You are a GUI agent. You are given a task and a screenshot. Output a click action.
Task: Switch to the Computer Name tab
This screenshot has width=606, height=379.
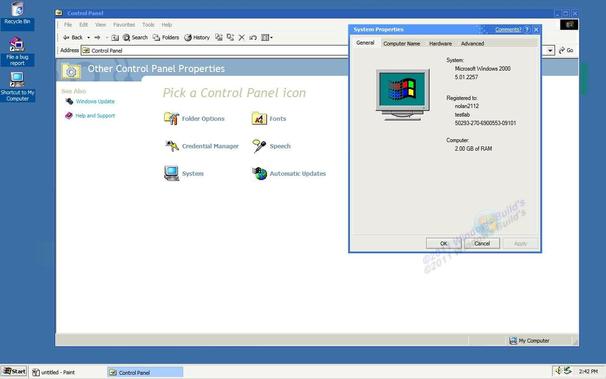pos(402,44)
